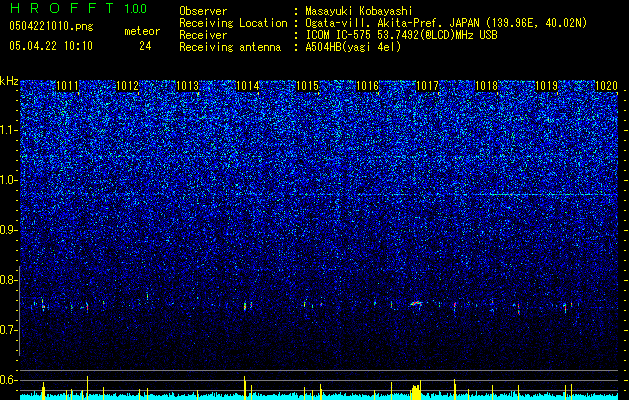Click the yellow power burst below 1017
This screenshot has height=400, width=629.
coord(417,392)
